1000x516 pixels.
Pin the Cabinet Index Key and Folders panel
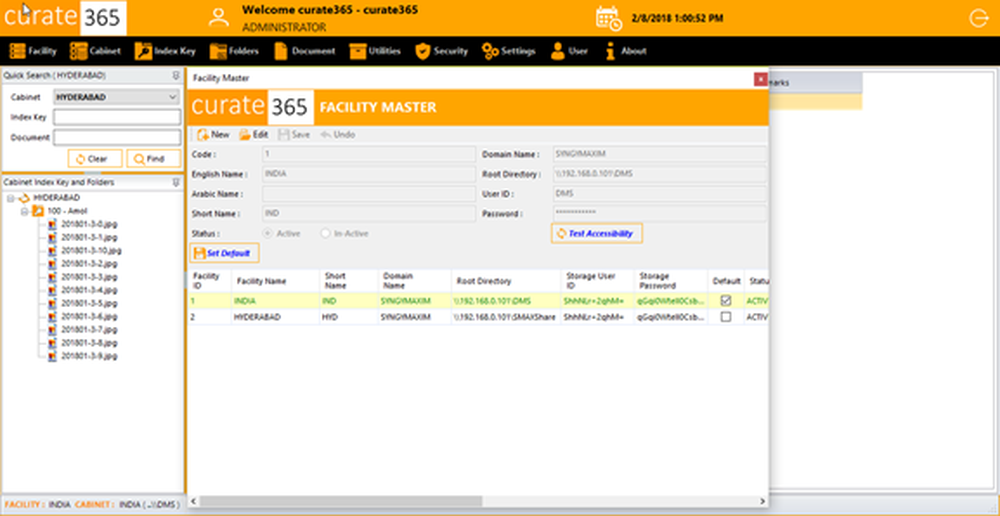tap(176, 182)
